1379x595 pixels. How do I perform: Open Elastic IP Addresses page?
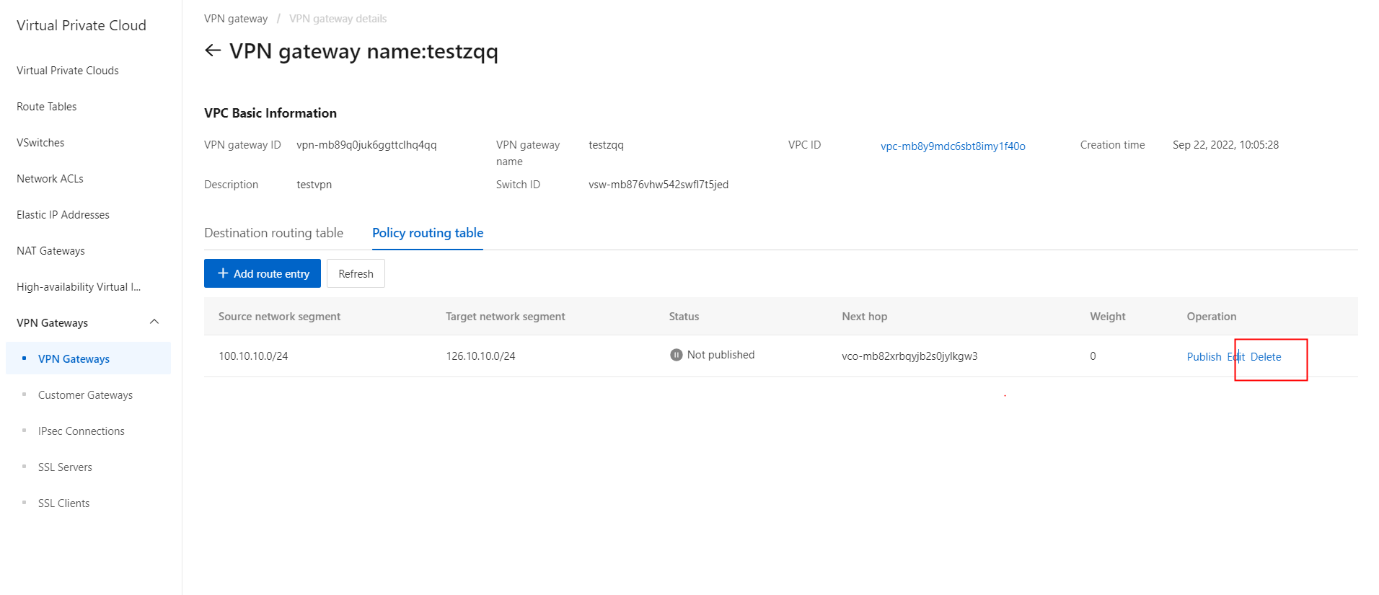(x=63, y=215)
